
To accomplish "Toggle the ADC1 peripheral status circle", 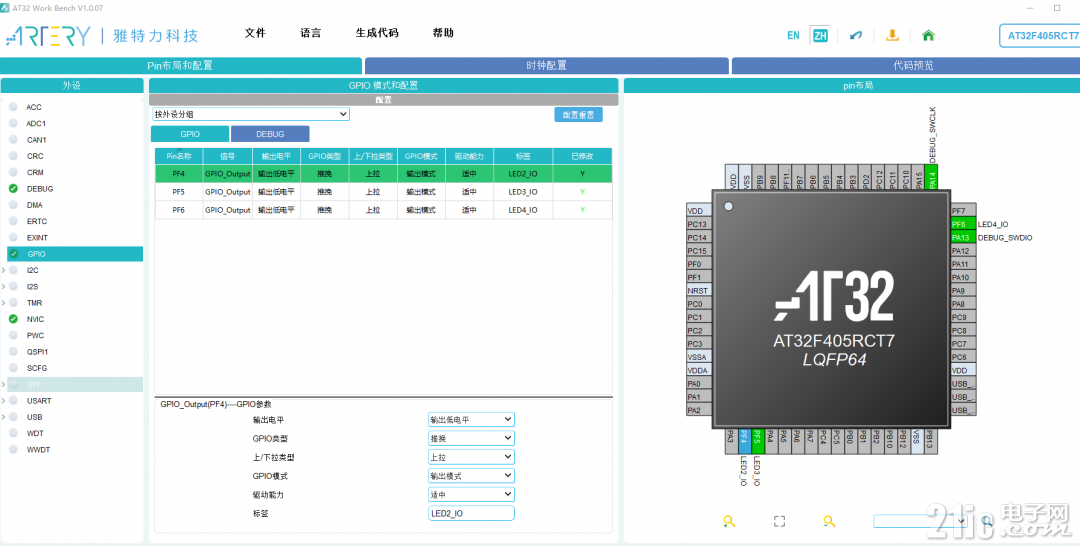I will (13, 123).
